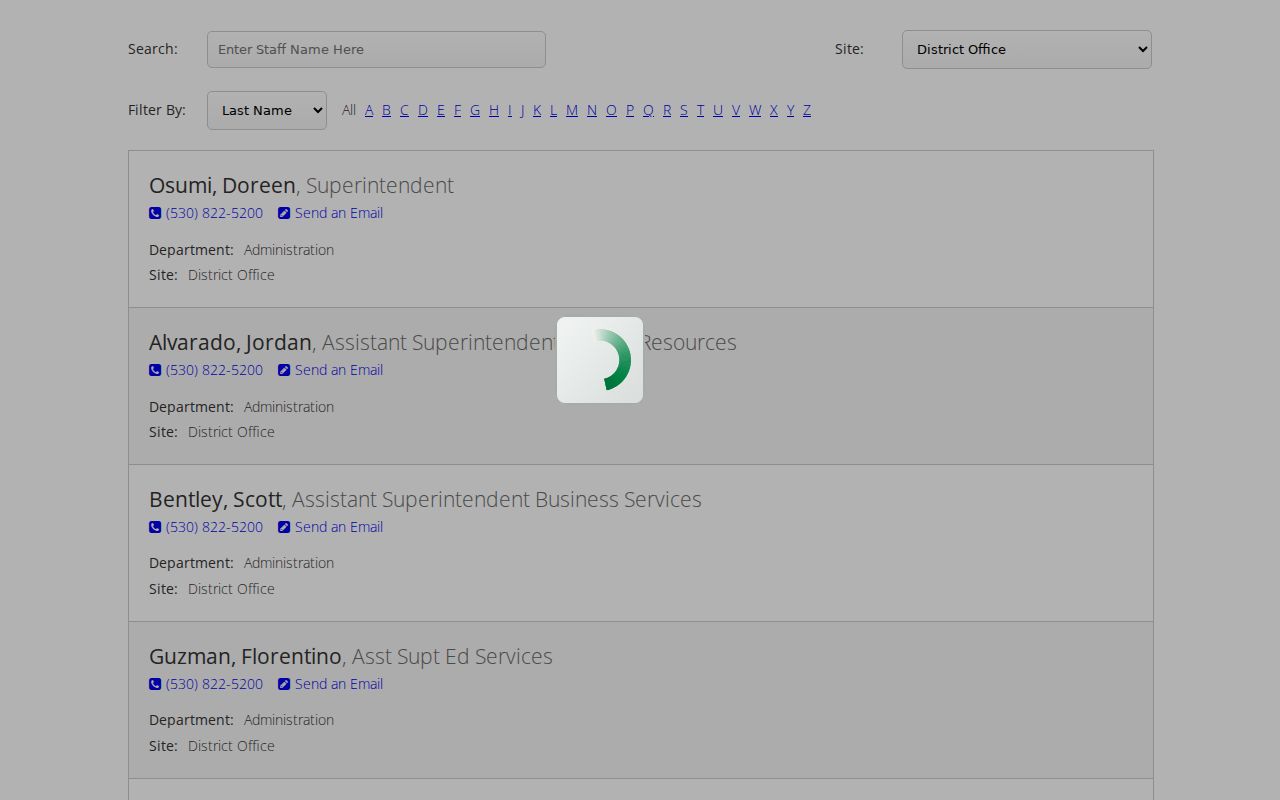Filter staff by letter Y
Screen dimensions: 1280x800
[790, 110]
